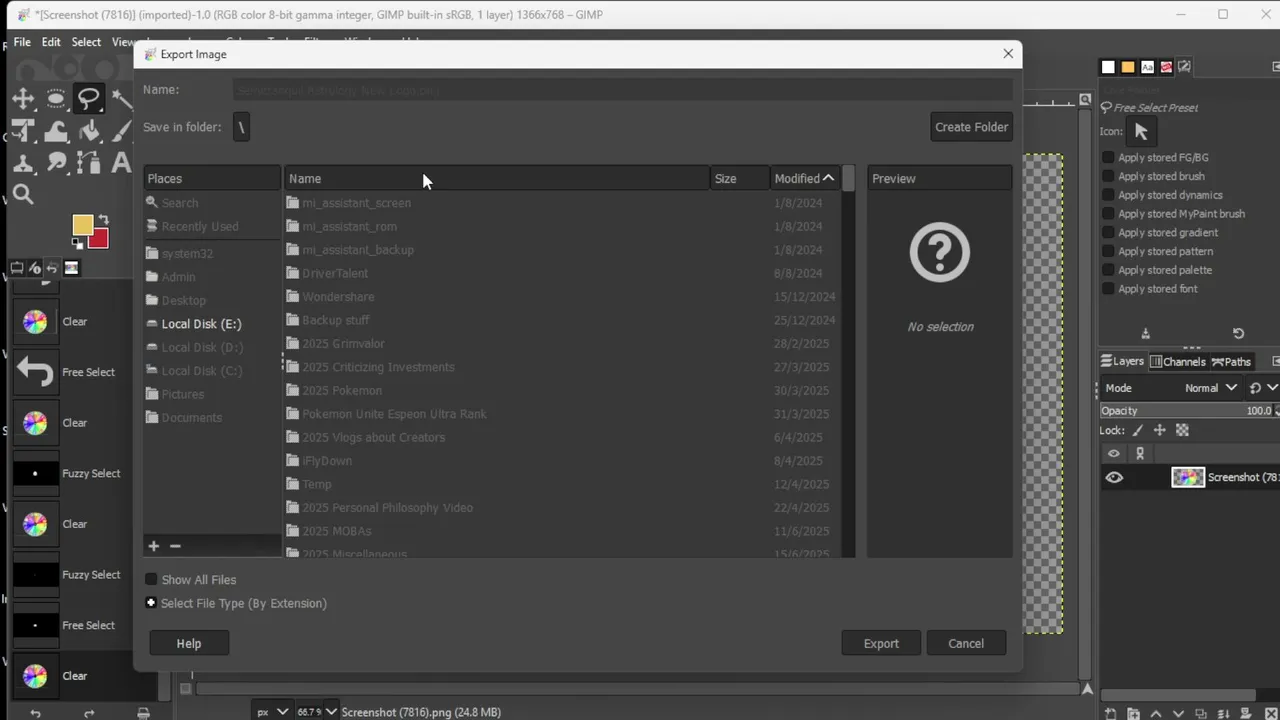Image resolution: width=1280 pixels, height=720 pixels.
Task: Click the Name input field in Export dialog
Action: [623, 90]
